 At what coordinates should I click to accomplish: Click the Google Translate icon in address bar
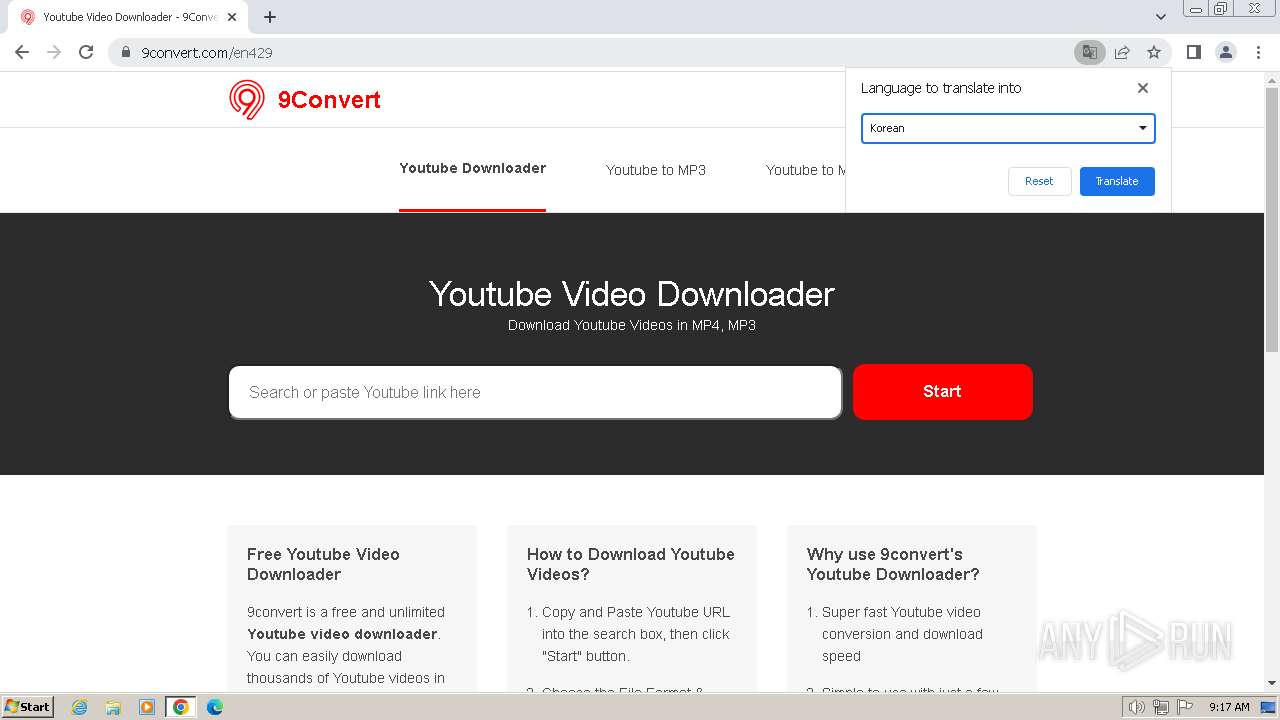[x=1089, y=52]
